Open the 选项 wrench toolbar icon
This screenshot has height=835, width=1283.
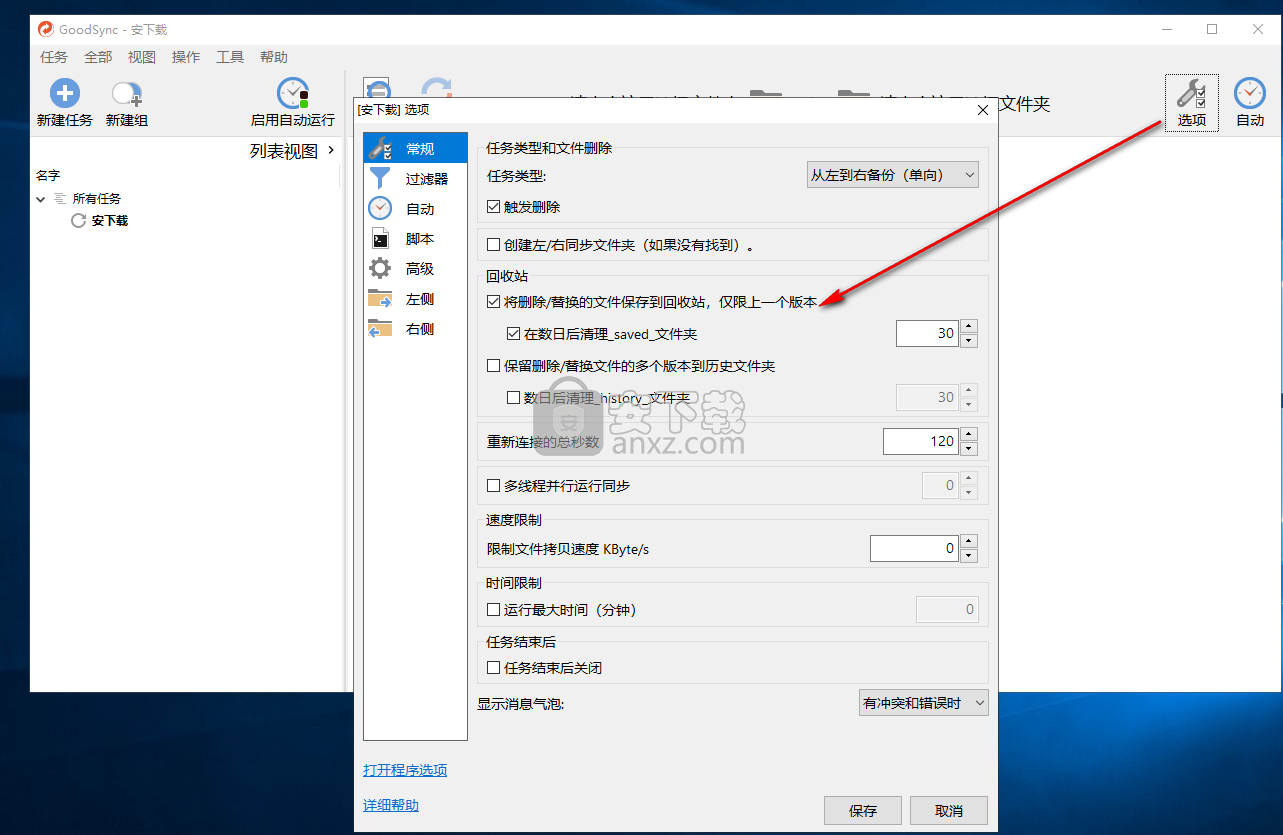1191,94
